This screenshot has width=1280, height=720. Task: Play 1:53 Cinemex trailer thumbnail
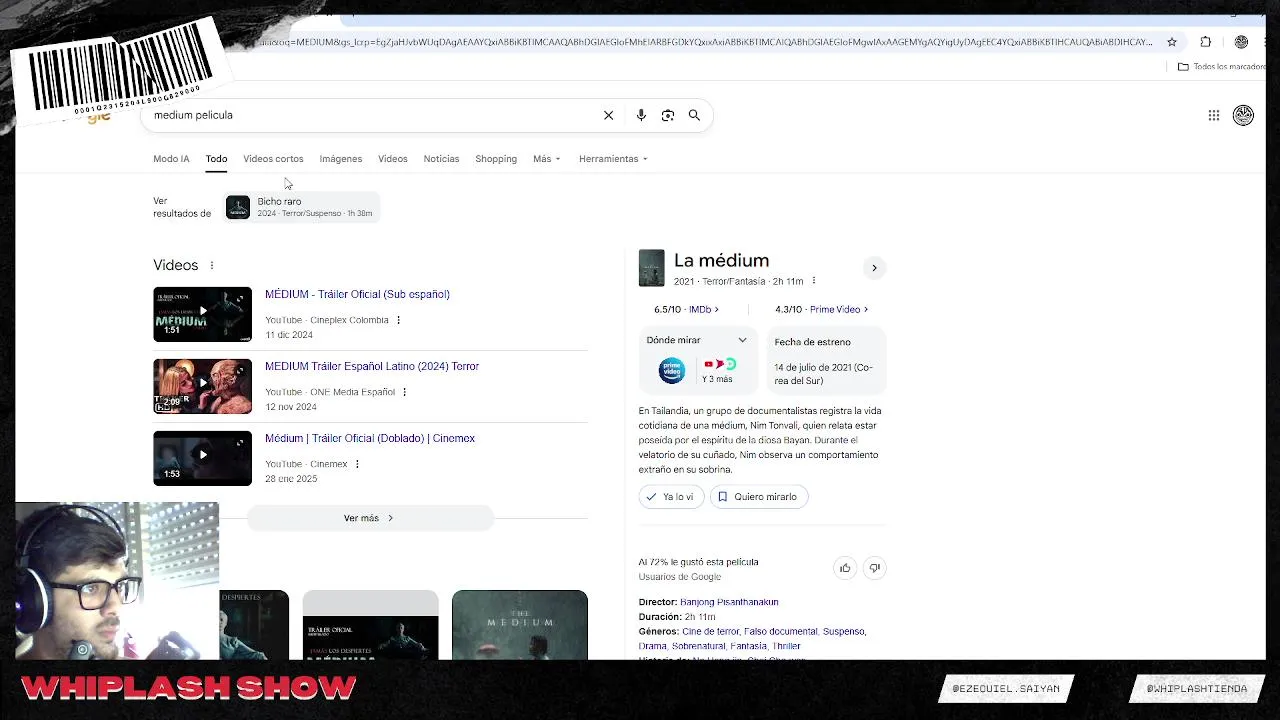click(203, 458)
